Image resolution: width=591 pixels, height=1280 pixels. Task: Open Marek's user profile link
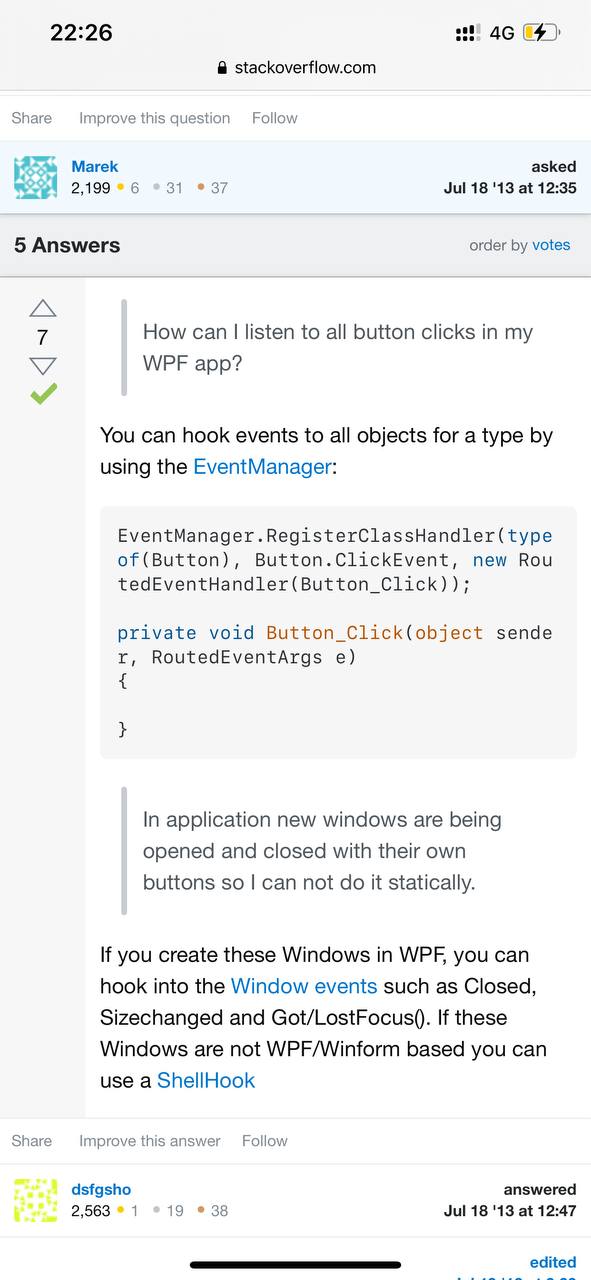coord(95,166)
